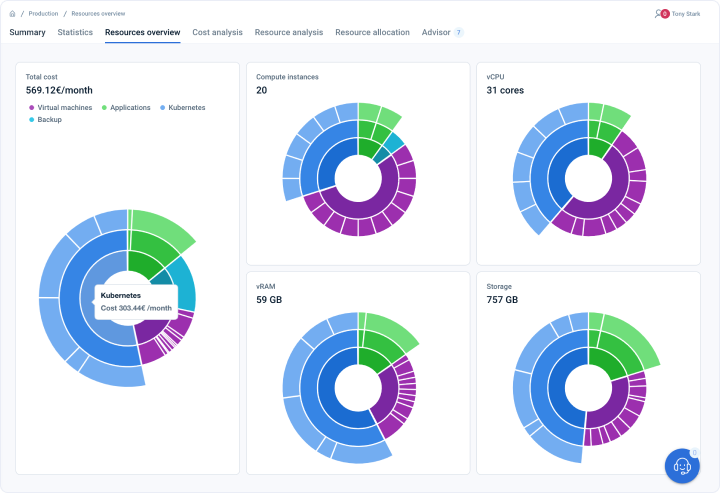Open the Resource allocation tab
This screenshot has height=493, width=720.
(372, 33)
